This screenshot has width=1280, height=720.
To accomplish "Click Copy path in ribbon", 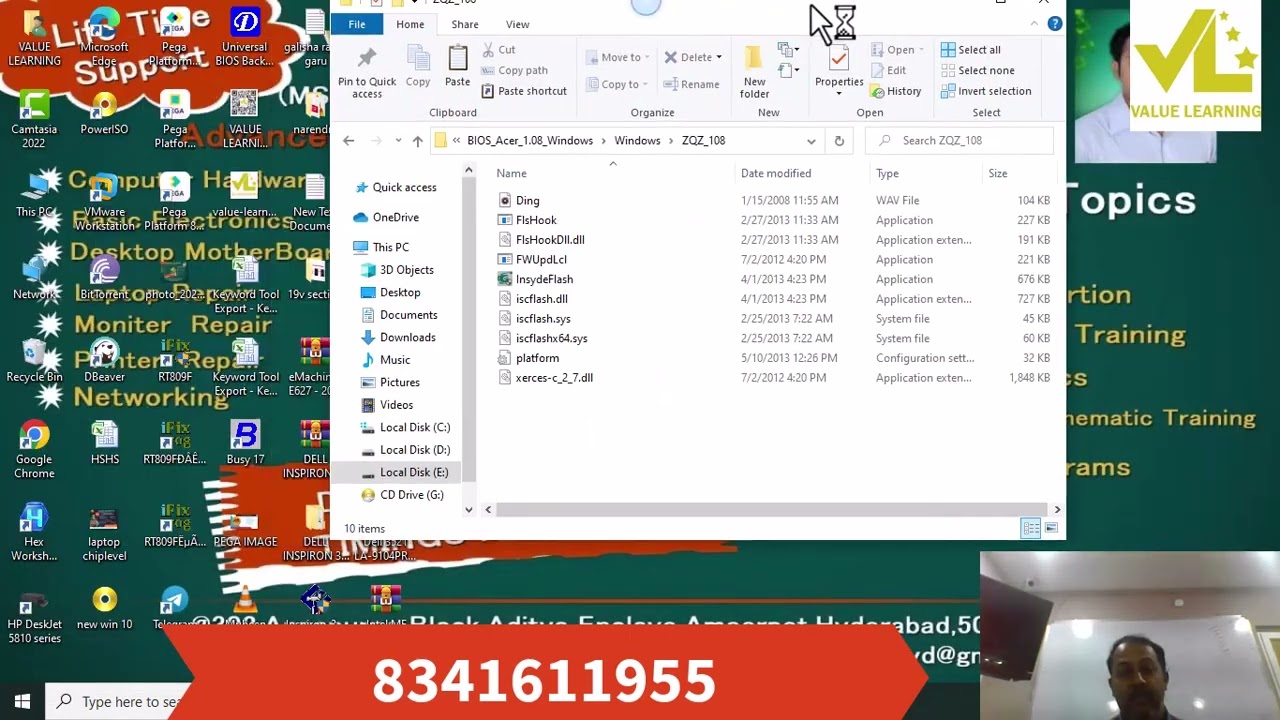I will point(514,70).
